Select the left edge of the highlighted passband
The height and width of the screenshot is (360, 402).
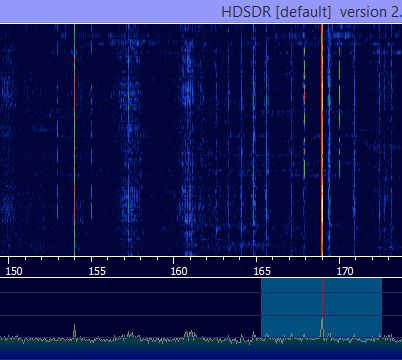261,308
